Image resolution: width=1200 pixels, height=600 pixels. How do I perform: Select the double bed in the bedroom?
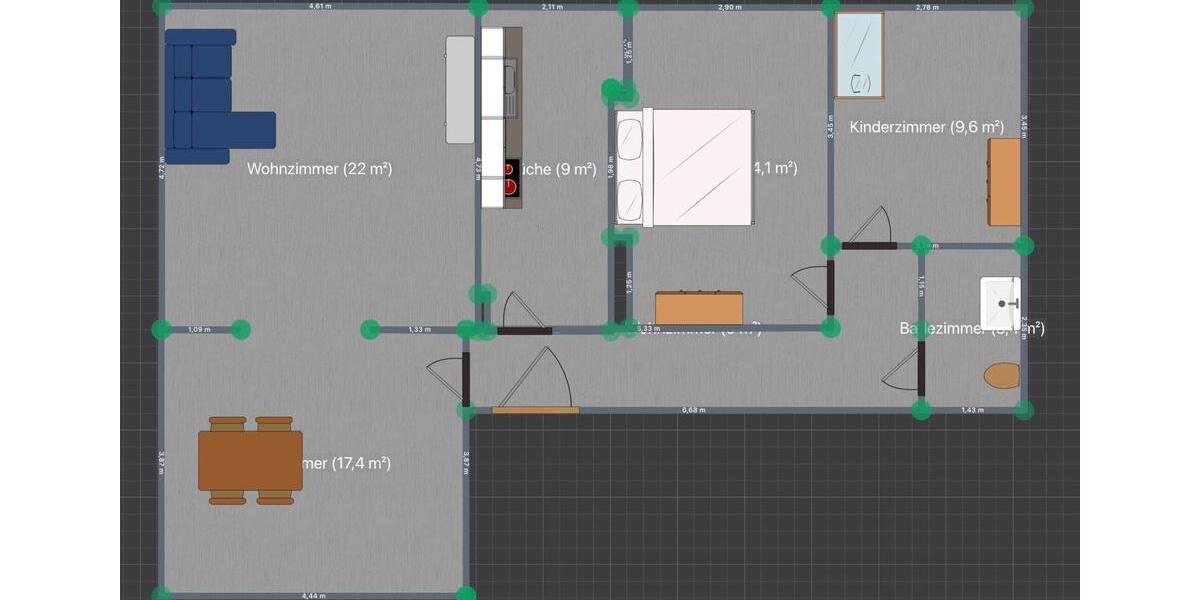pos(684,168)
